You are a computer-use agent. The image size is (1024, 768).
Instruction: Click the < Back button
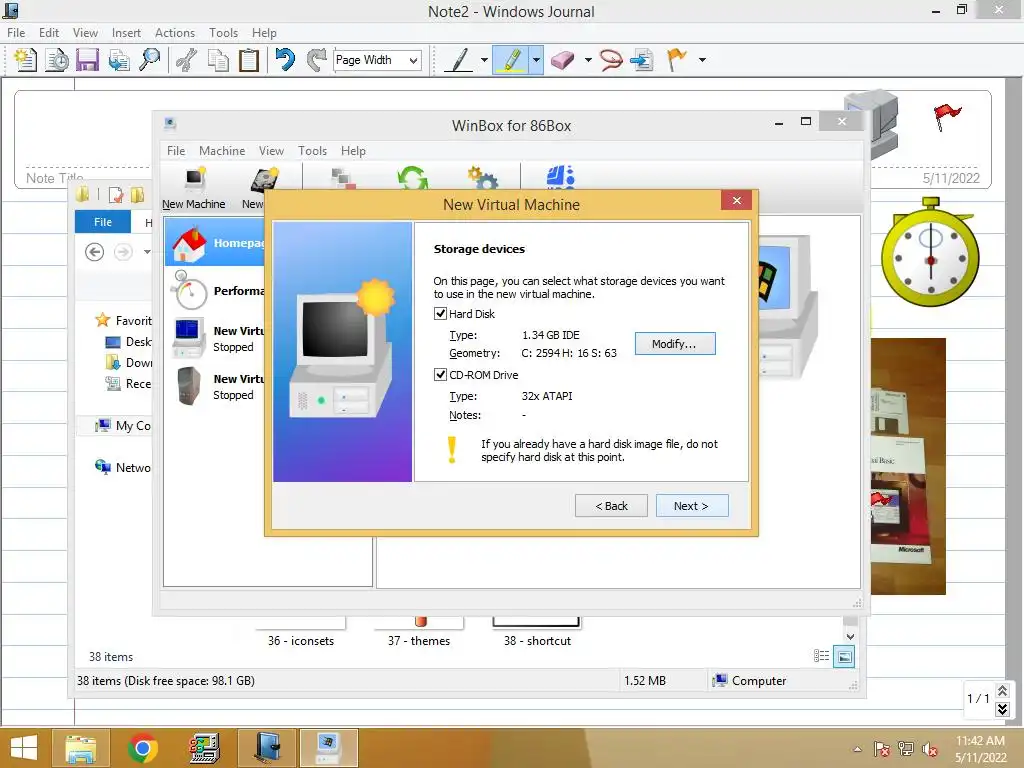click(x=611, y=505)
